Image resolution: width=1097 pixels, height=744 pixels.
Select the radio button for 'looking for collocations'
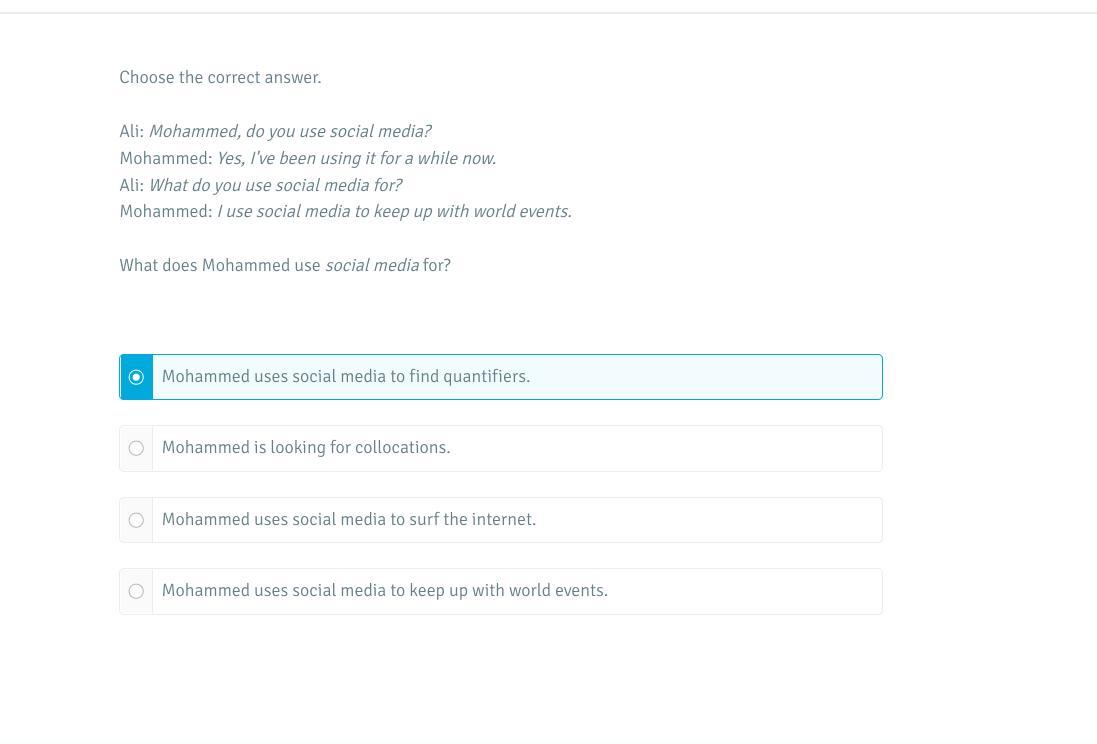136,448
